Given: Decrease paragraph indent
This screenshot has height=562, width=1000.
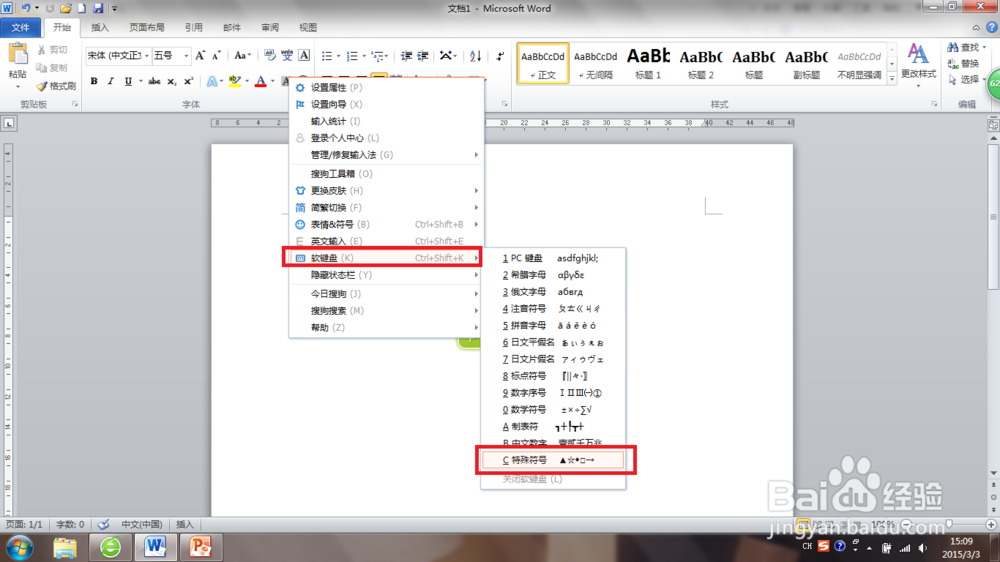Looking at the screenshot, I should (406, 56).
